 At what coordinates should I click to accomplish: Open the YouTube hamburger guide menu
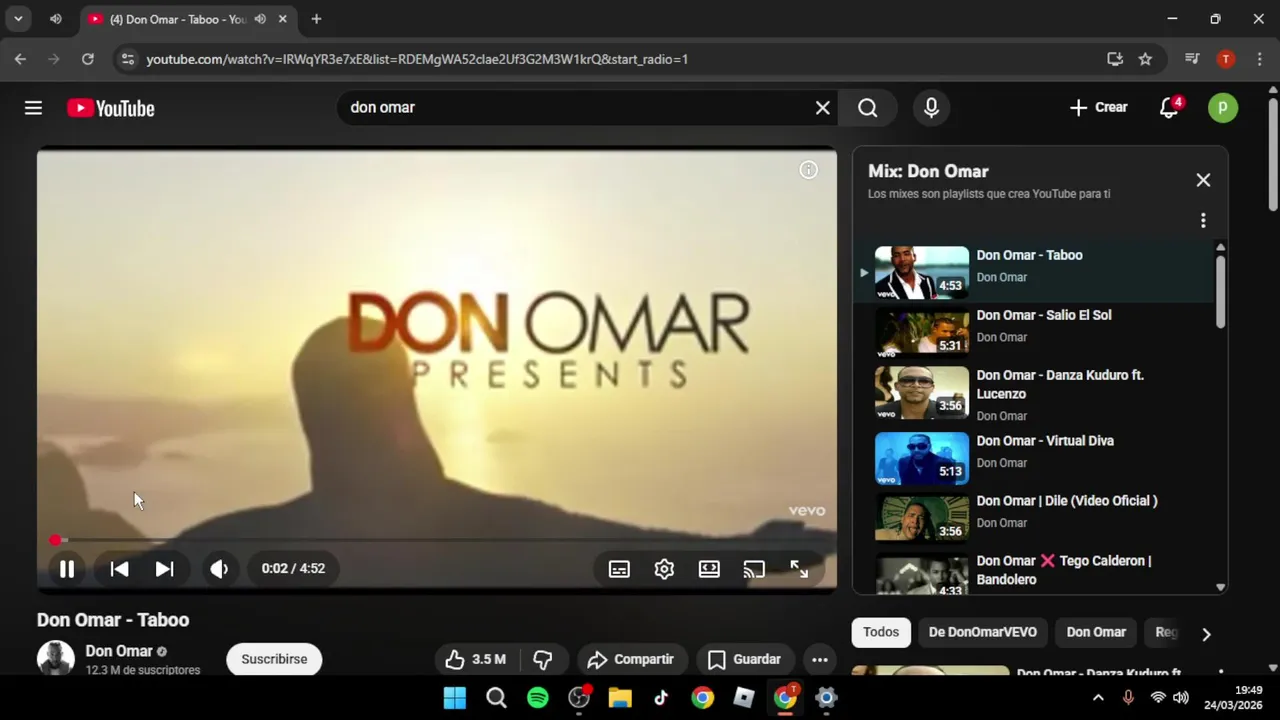(x=33, y=108)
